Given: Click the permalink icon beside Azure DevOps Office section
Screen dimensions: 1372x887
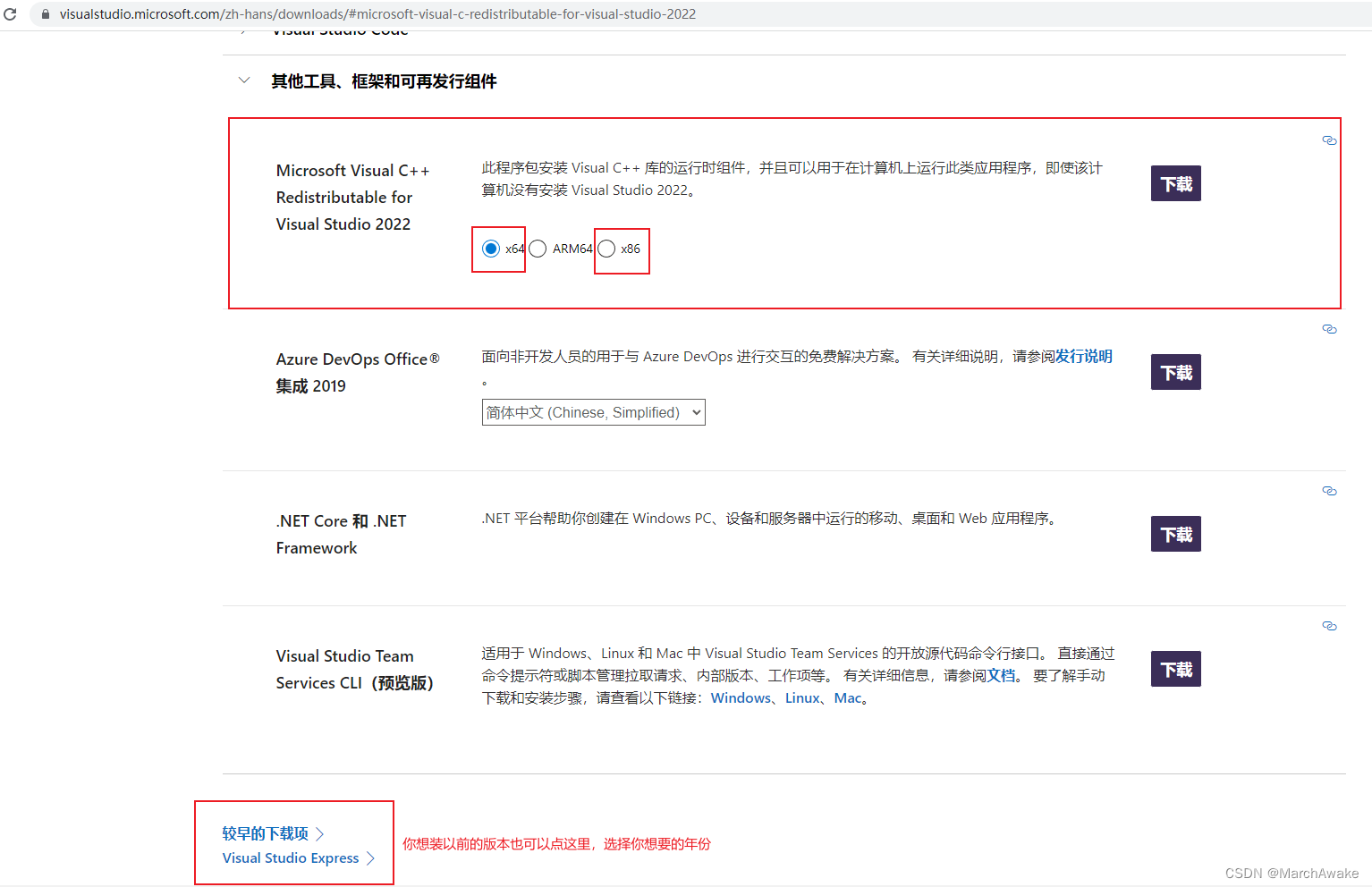Looking at the screenshot, I should pos(1329,329).
